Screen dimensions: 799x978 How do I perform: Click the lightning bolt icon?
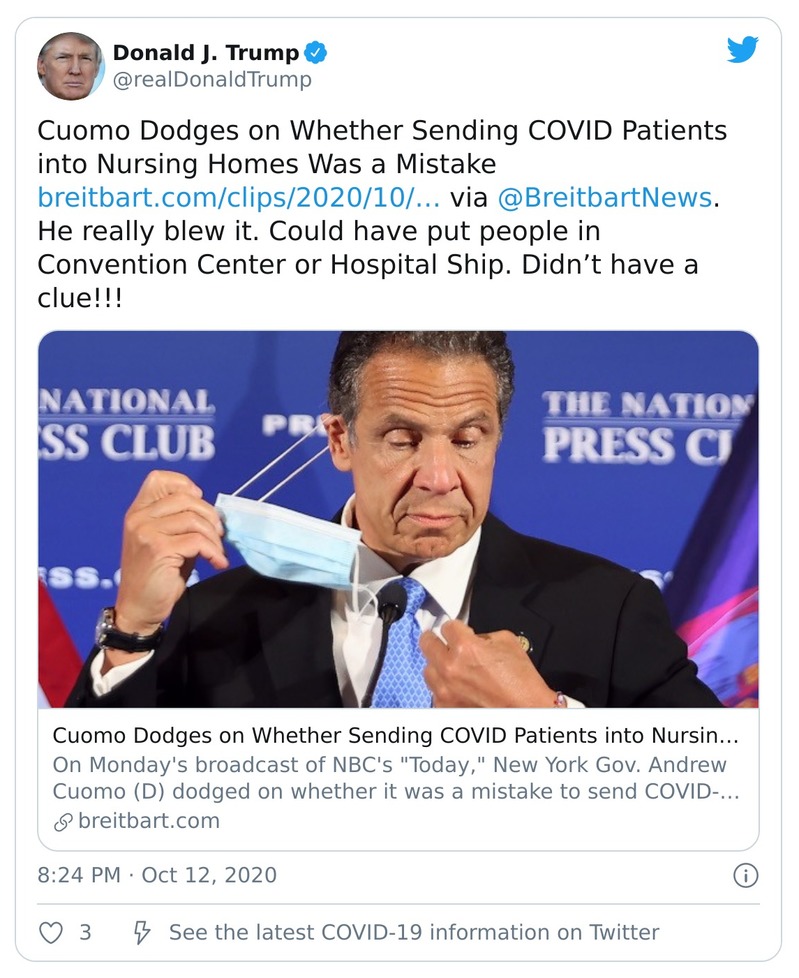142,932
